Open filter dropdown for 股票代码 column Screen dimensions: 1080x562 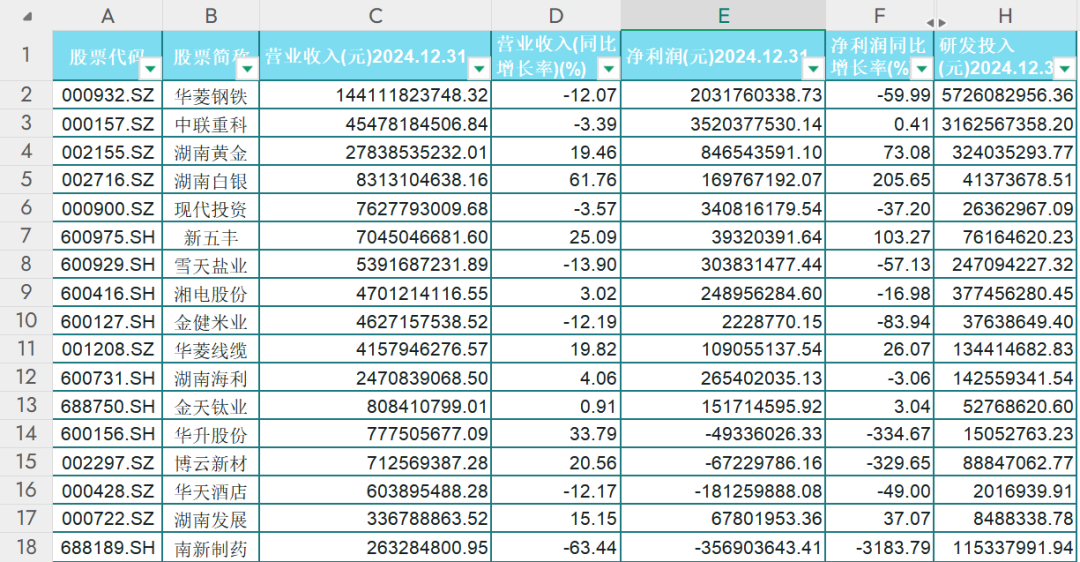(x=151, y=68)
